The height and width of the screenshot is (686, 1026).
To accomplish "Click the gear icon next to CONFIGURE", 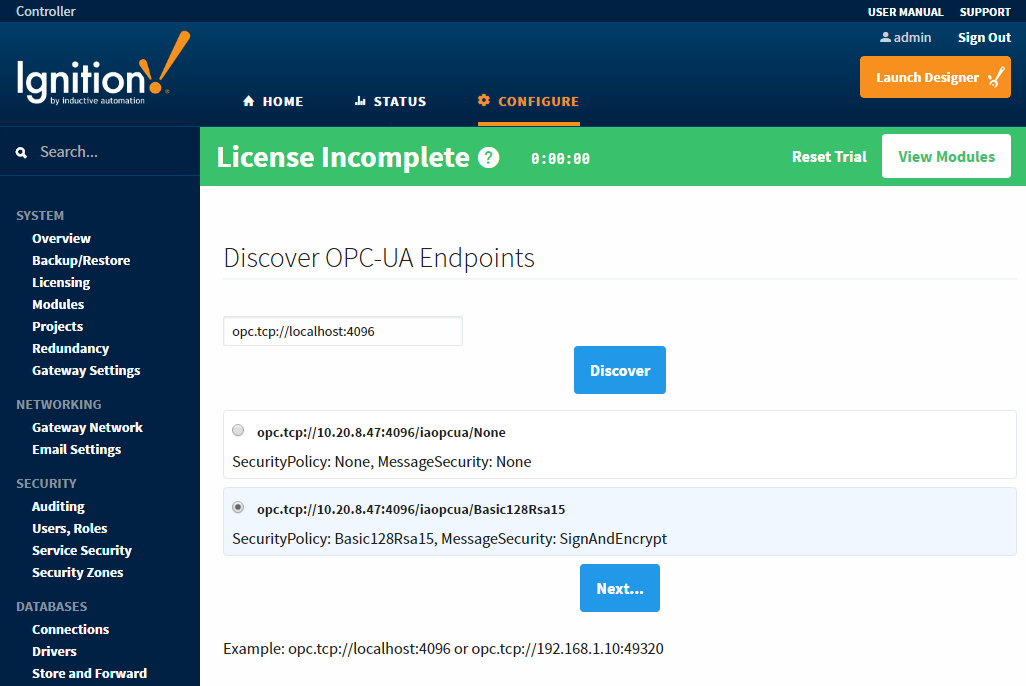I will [x=484, y=100].
